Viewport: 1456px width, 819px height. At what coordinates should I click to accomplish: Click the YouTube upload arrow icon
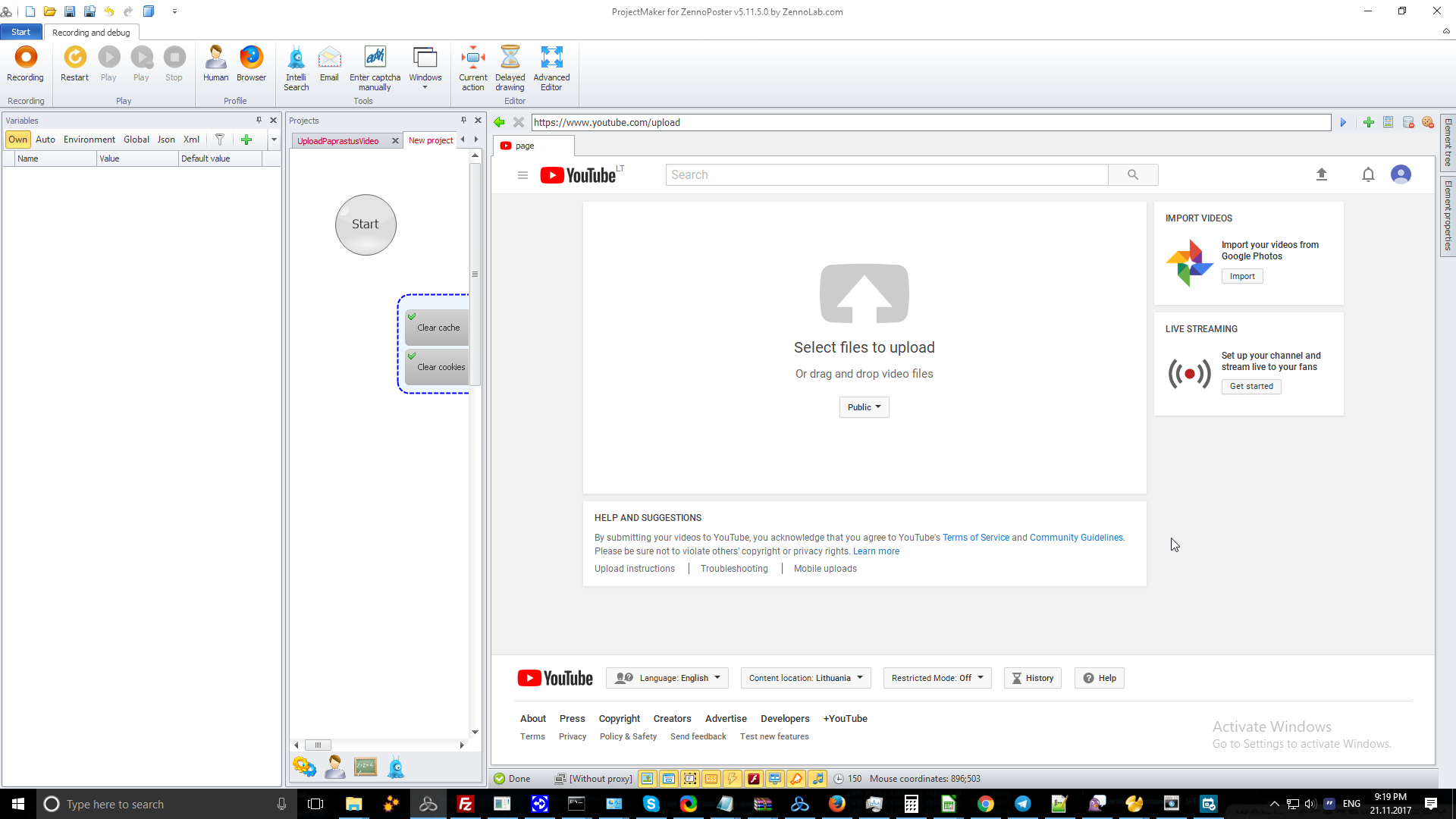1322,174
